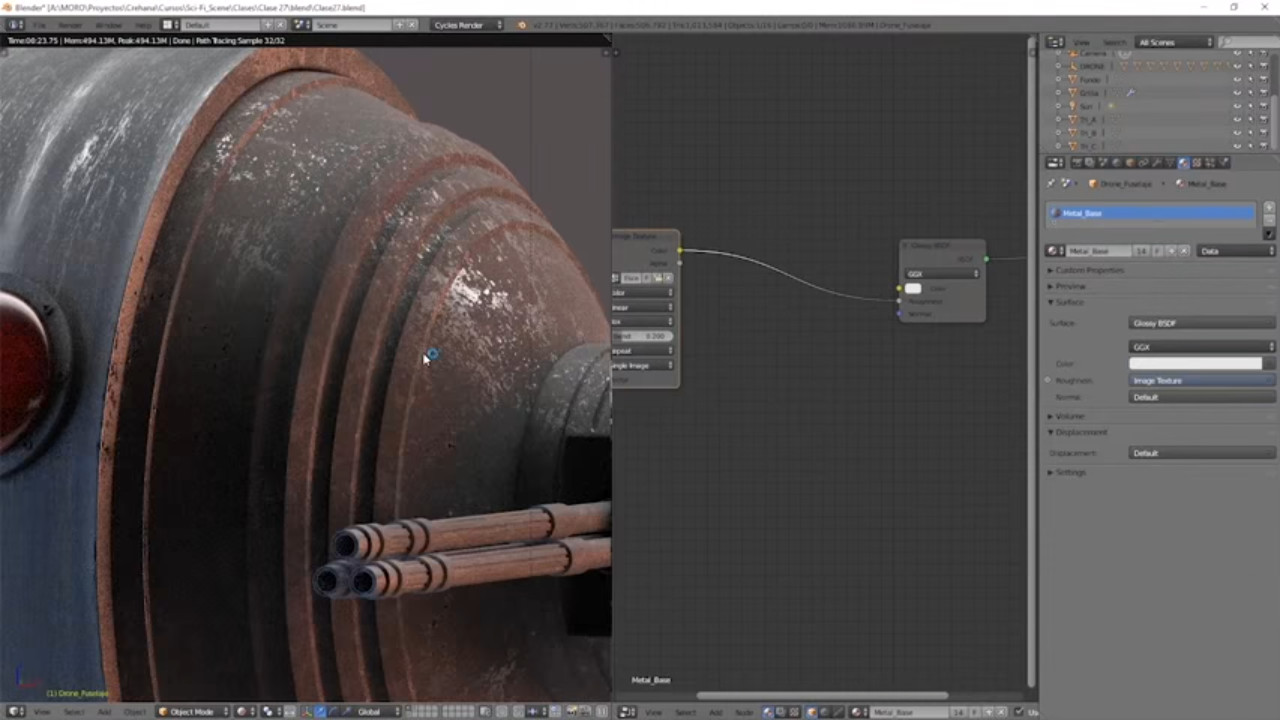The width and height of the screenshot is (1280, 720).
Task: Open the Window menu
Action: pos(108,24)
